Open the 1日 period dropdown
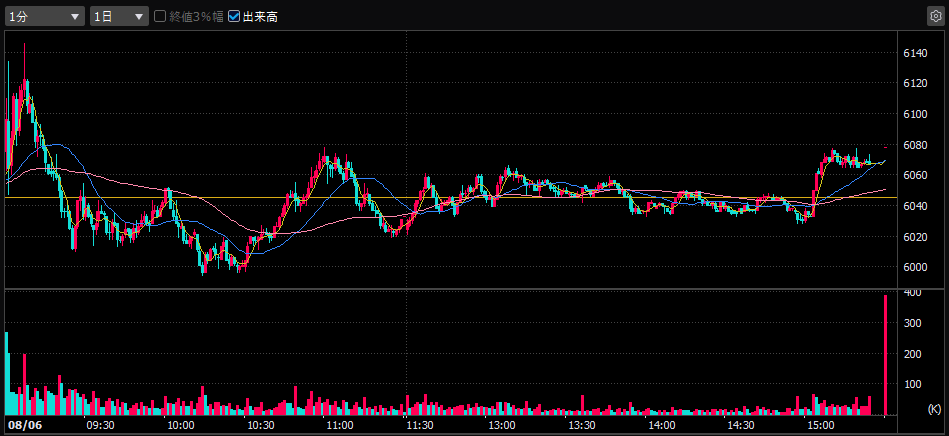The width and height of the screenshot is (949, 436). (119, 17)
